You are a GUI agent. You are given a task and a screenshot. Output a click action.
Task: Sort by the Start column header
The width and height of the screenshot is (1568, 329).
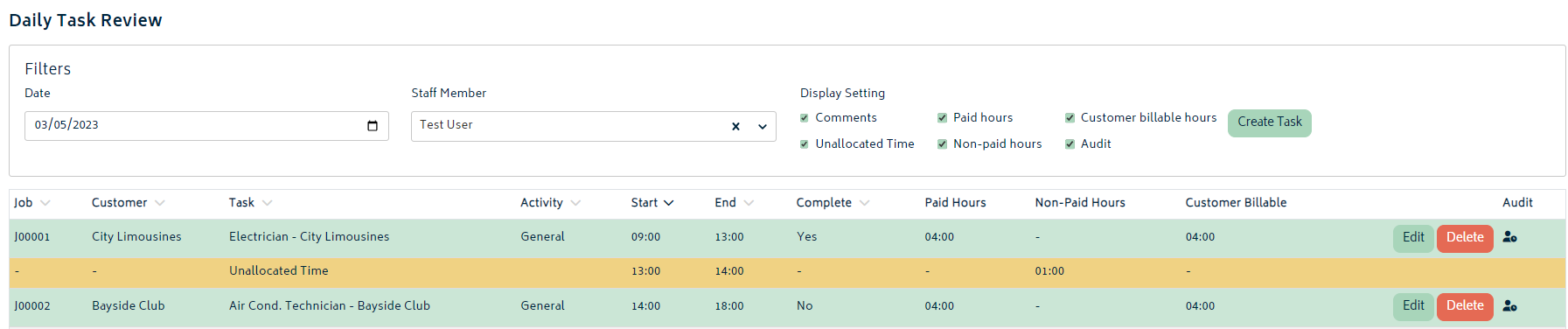click(x=652, y=203)
